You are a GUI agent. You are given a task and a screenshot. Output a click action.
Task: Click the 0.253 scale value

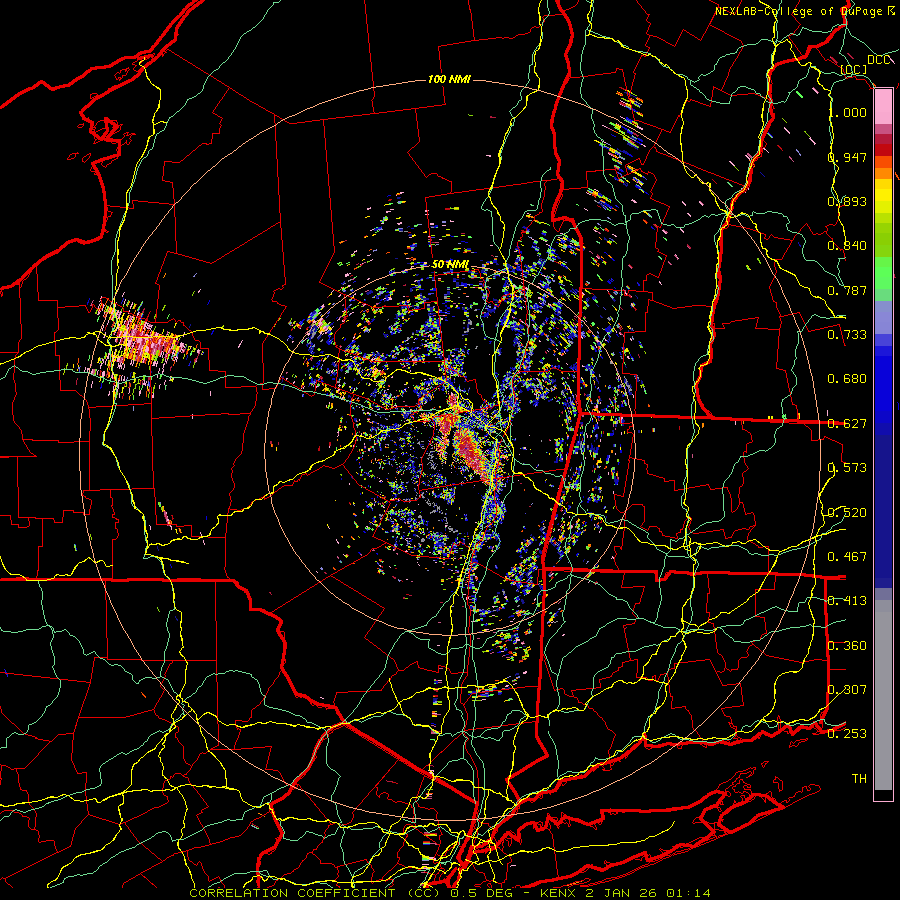click(x=847, y=734)
